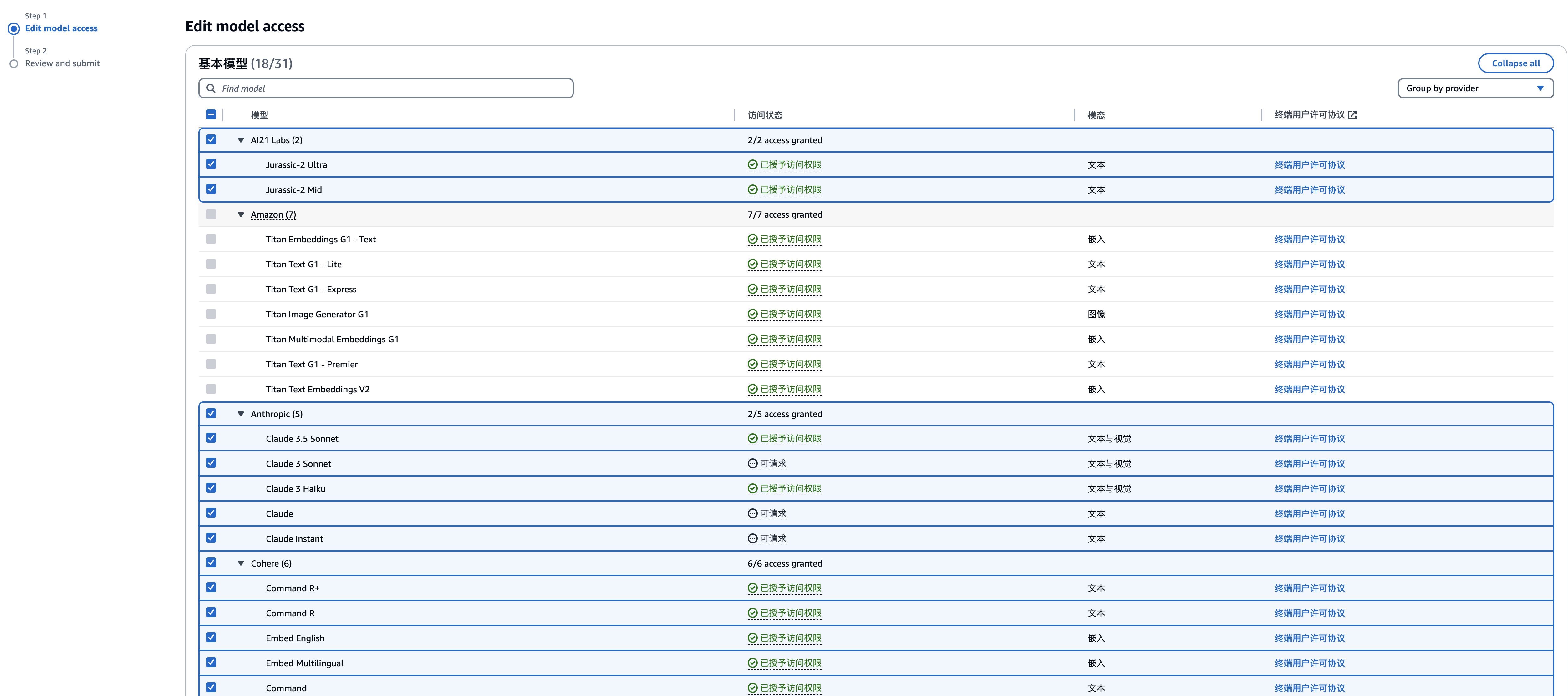Click the requestable status icon for Claude 3 Sonnet
This screenshot has height=696, width=1568.
click(x=752, y=464)
